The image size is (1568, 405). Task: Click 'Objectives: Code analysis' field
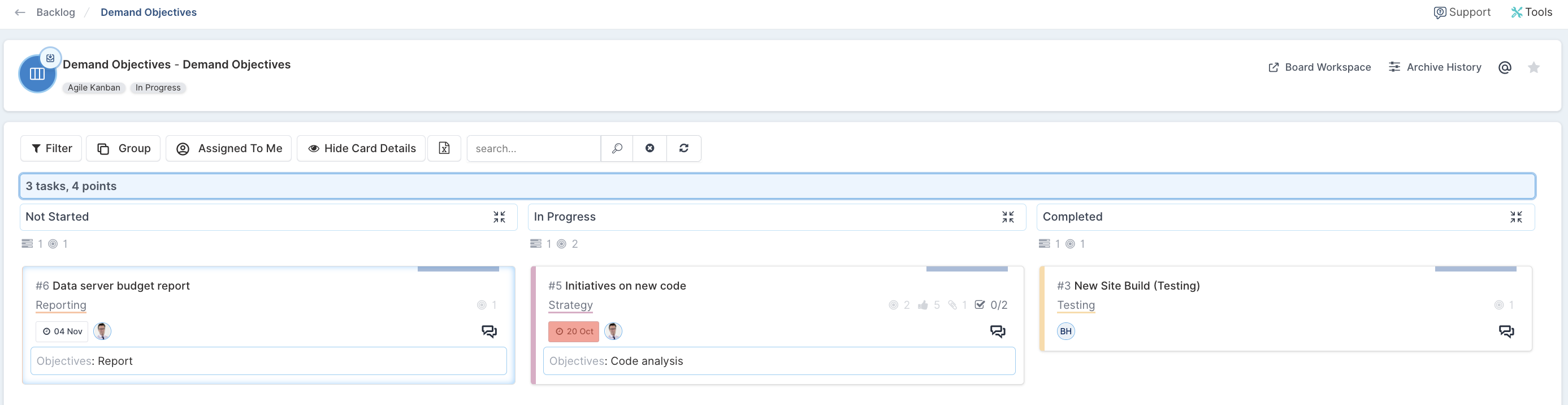[x=779, y=361]
